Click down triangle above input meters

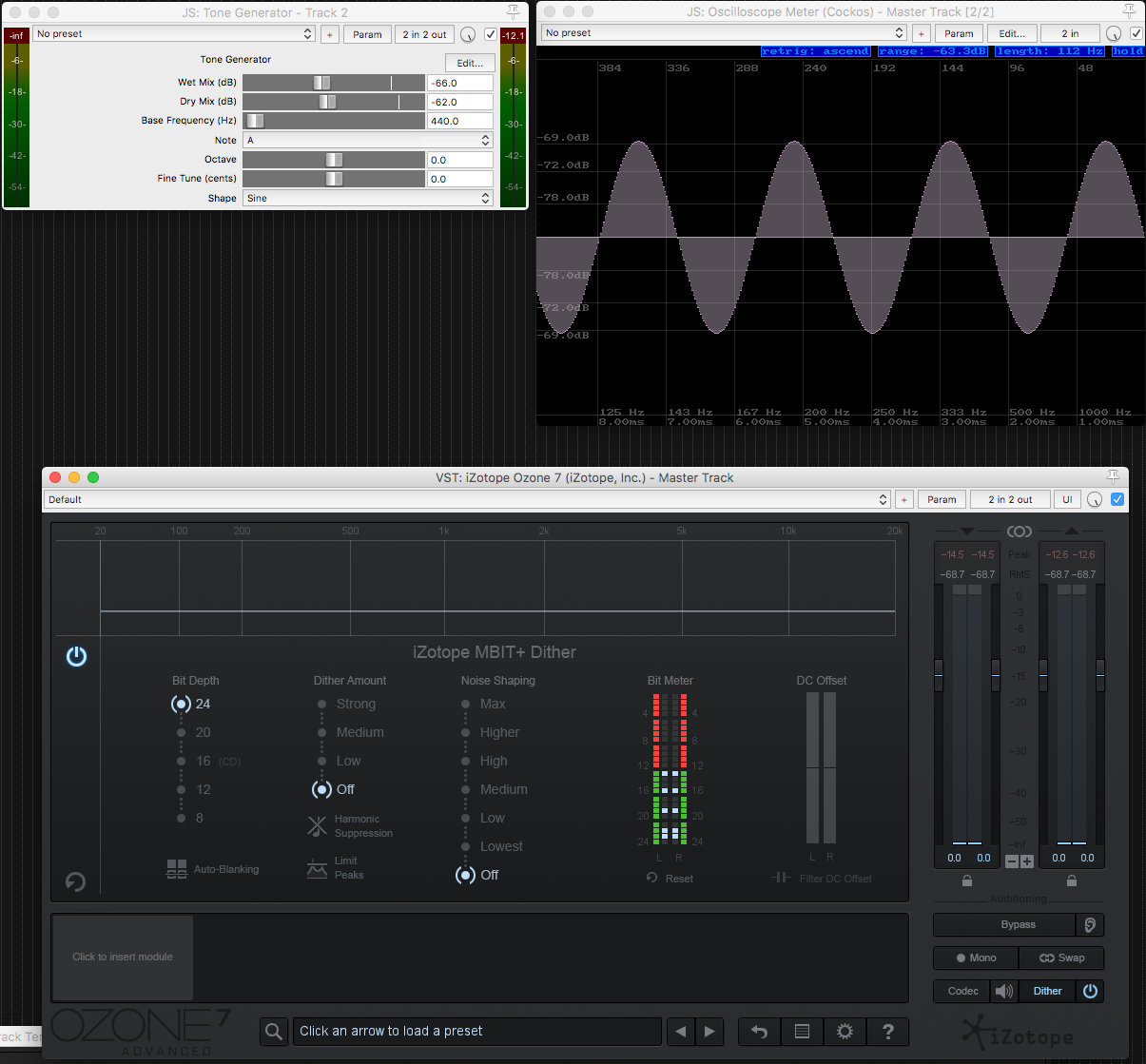pyautogui.click(x=967, y=532)
